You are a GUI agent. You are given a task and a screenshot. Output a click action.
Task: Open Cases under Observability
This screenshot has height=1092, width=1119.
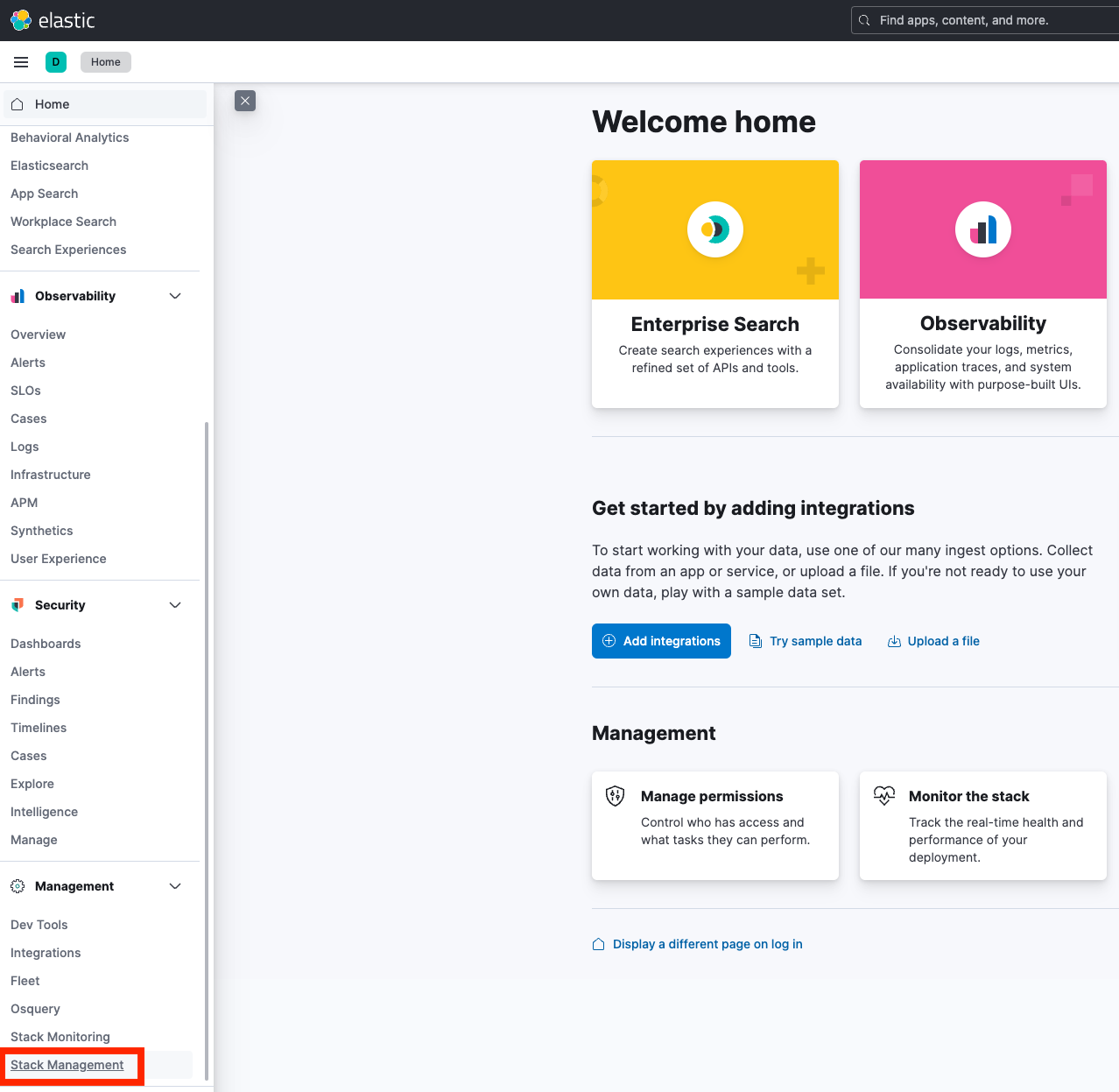[29, 419]
